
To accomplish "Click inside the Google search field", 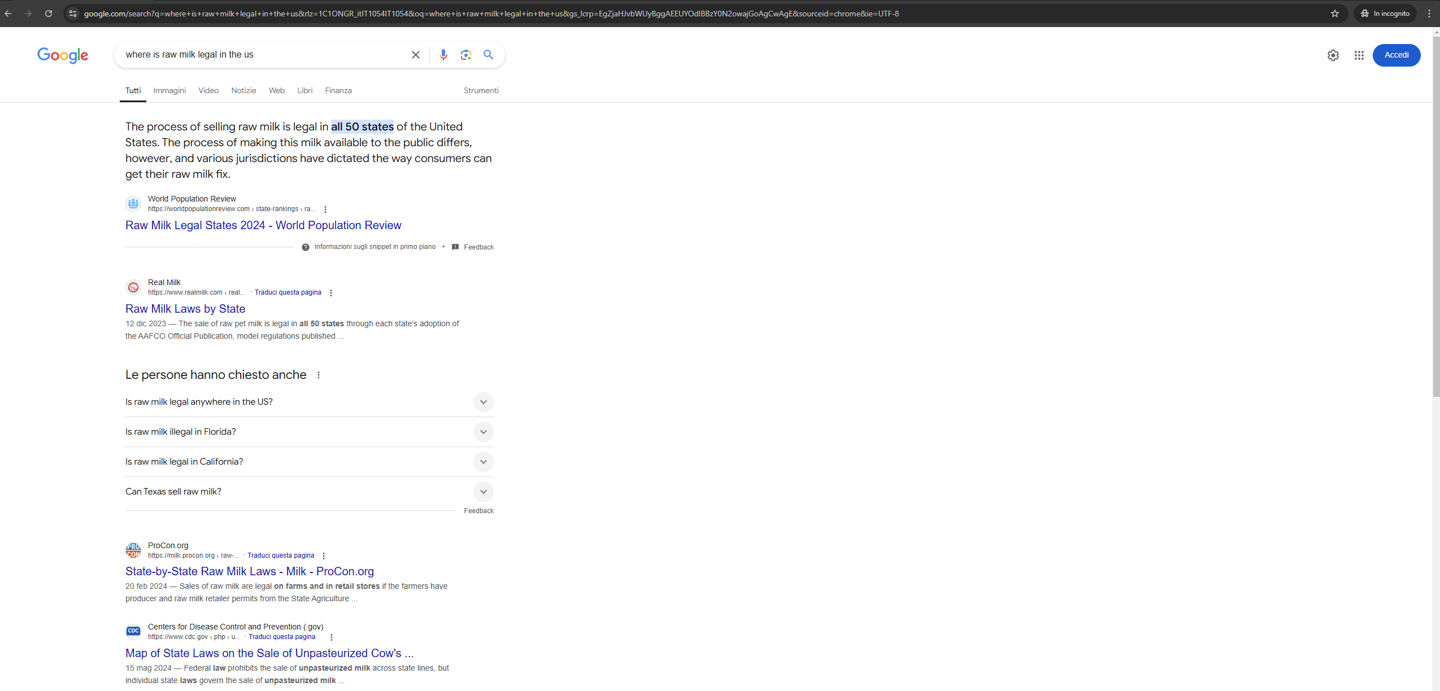I will point(260,55).
